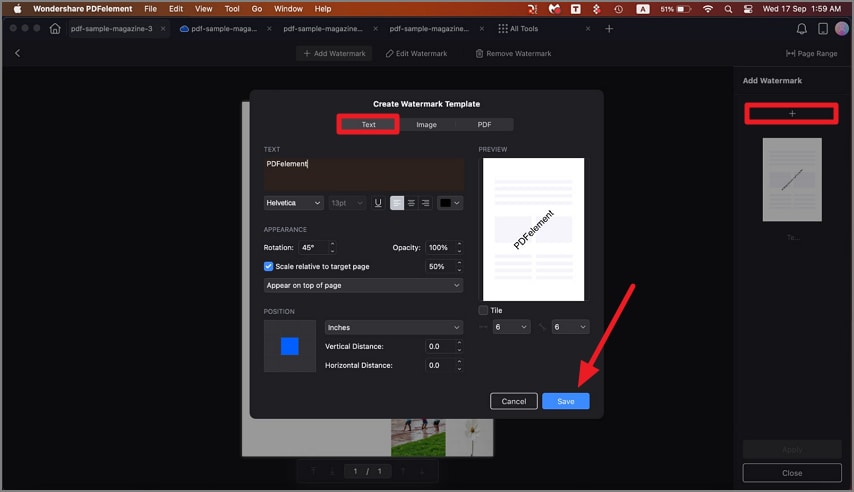854x492 pixels.
Task: Close the All Tools tab
Action: [x=588, y=28]
